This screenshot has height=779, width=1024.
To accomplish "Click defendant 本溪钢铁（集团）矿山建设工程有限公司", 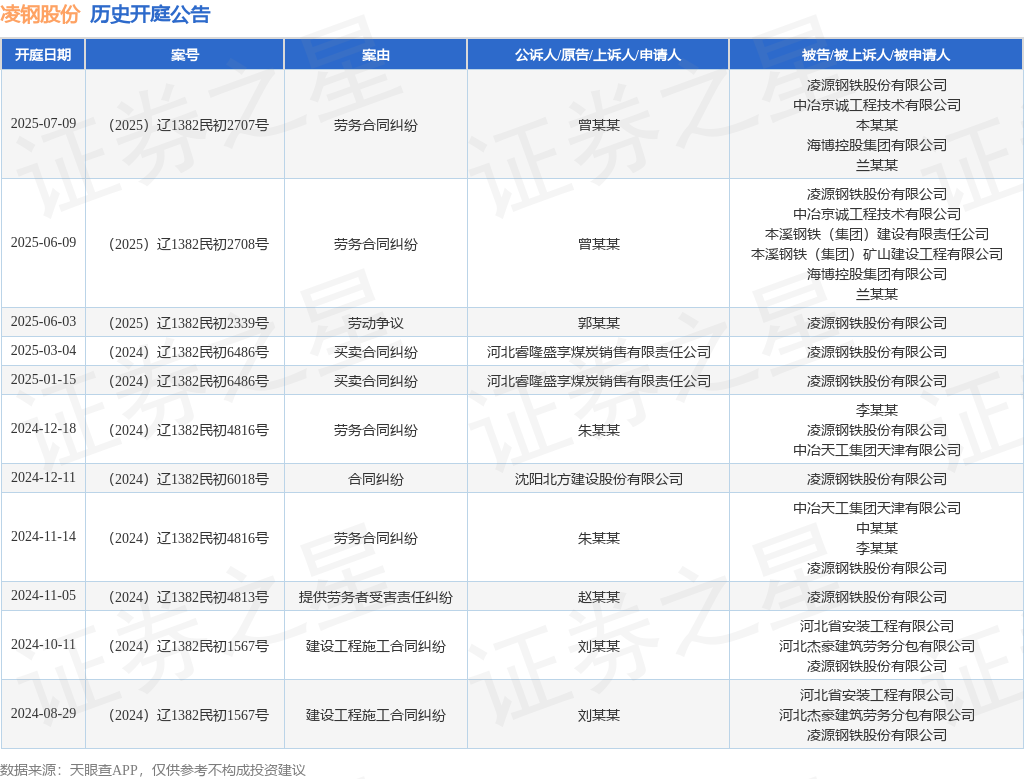I will [876, 254].
